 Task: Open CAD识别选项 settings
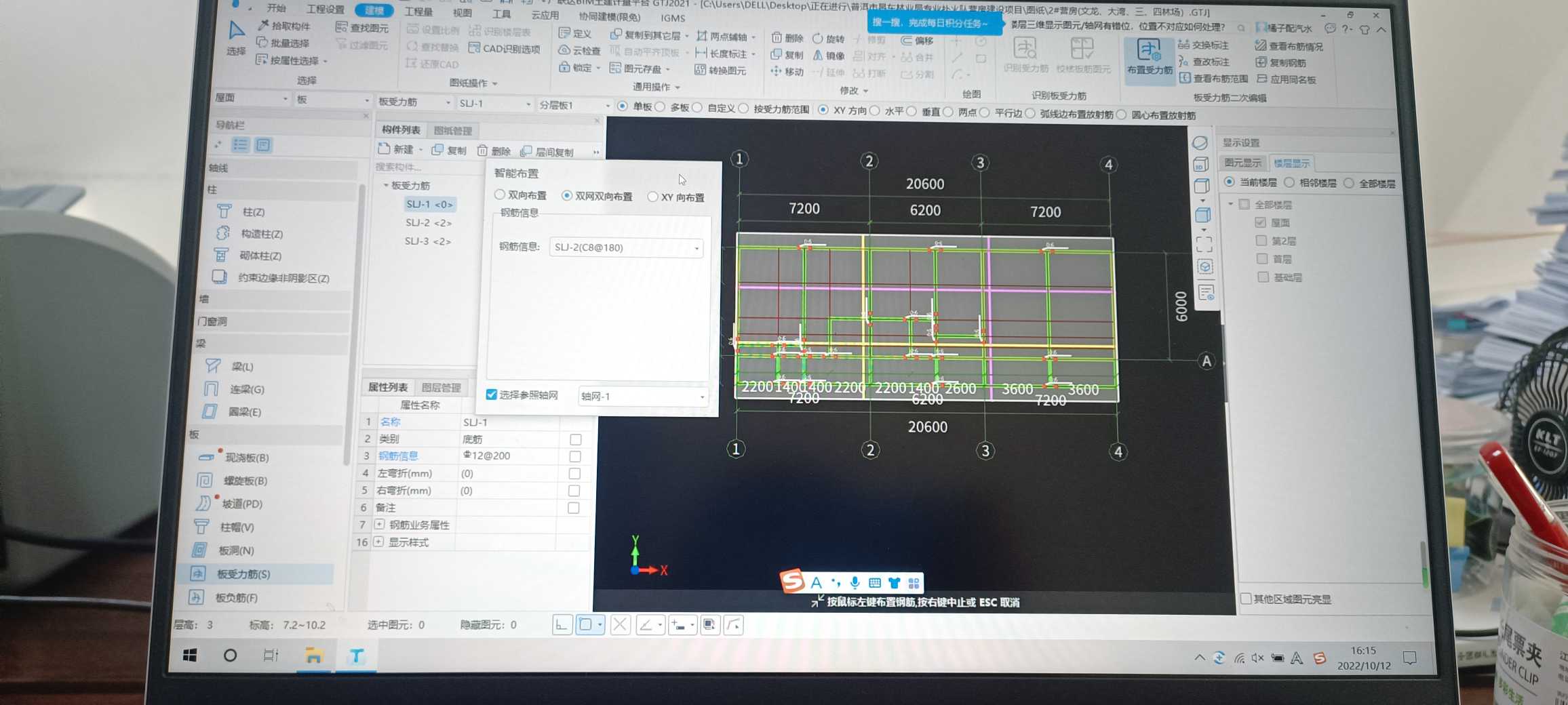tap(504, 49)
